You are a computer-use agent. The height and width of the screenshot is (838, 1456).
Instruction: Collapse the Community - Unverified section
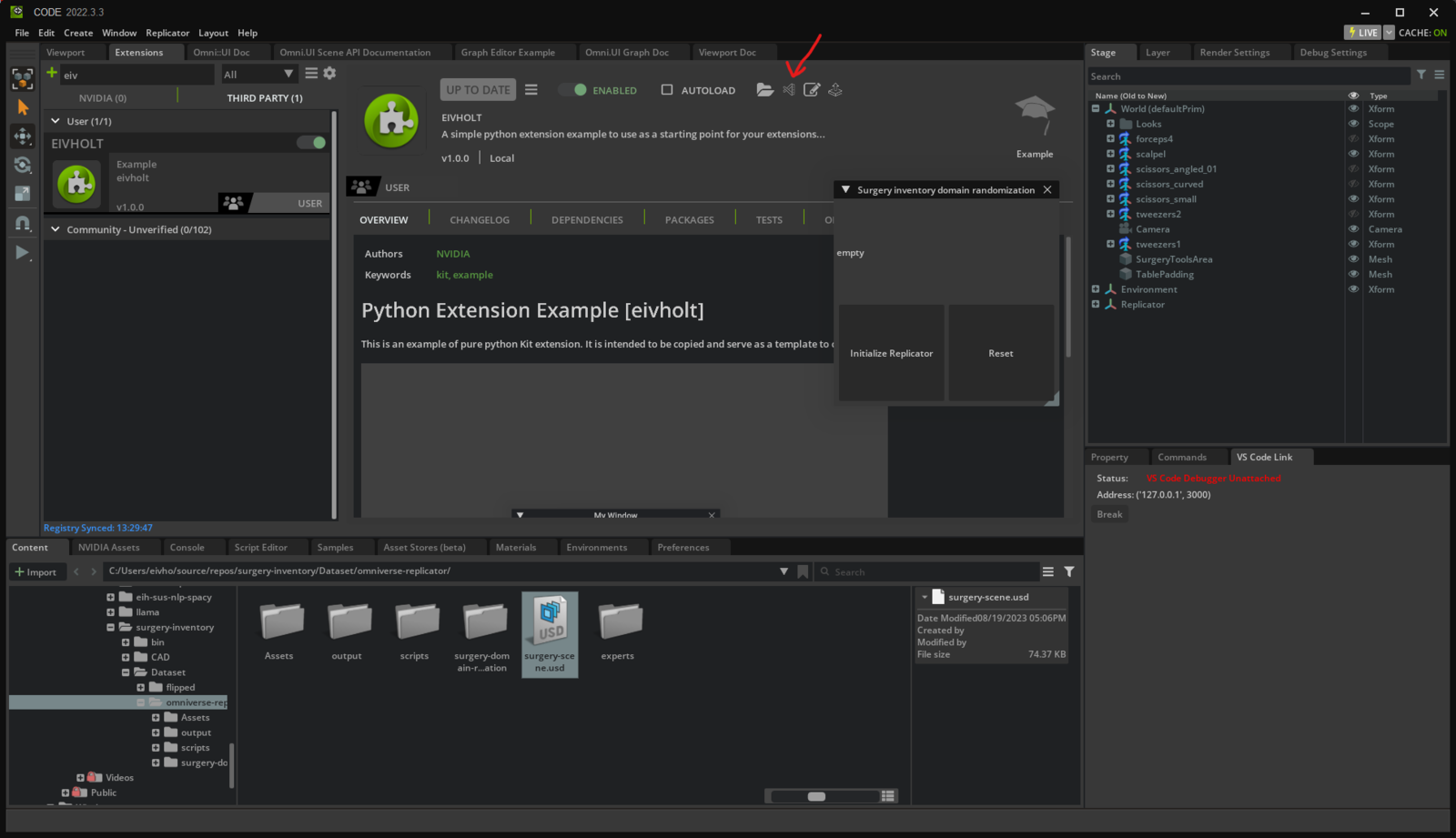56,229
